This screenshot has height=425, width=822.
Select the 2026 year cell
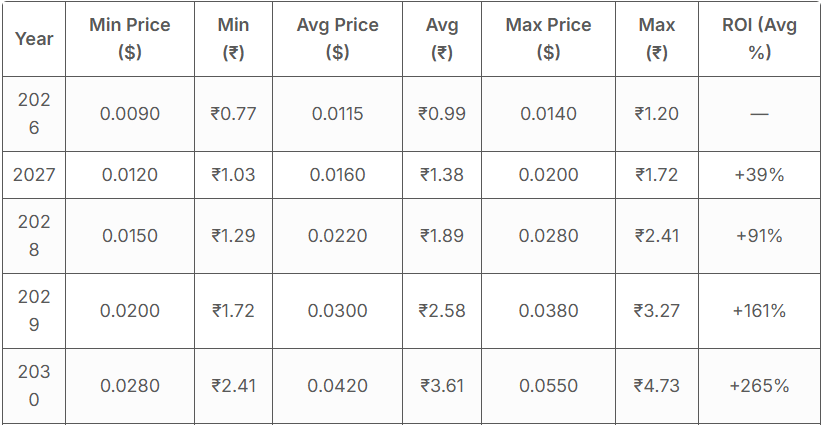34,114
